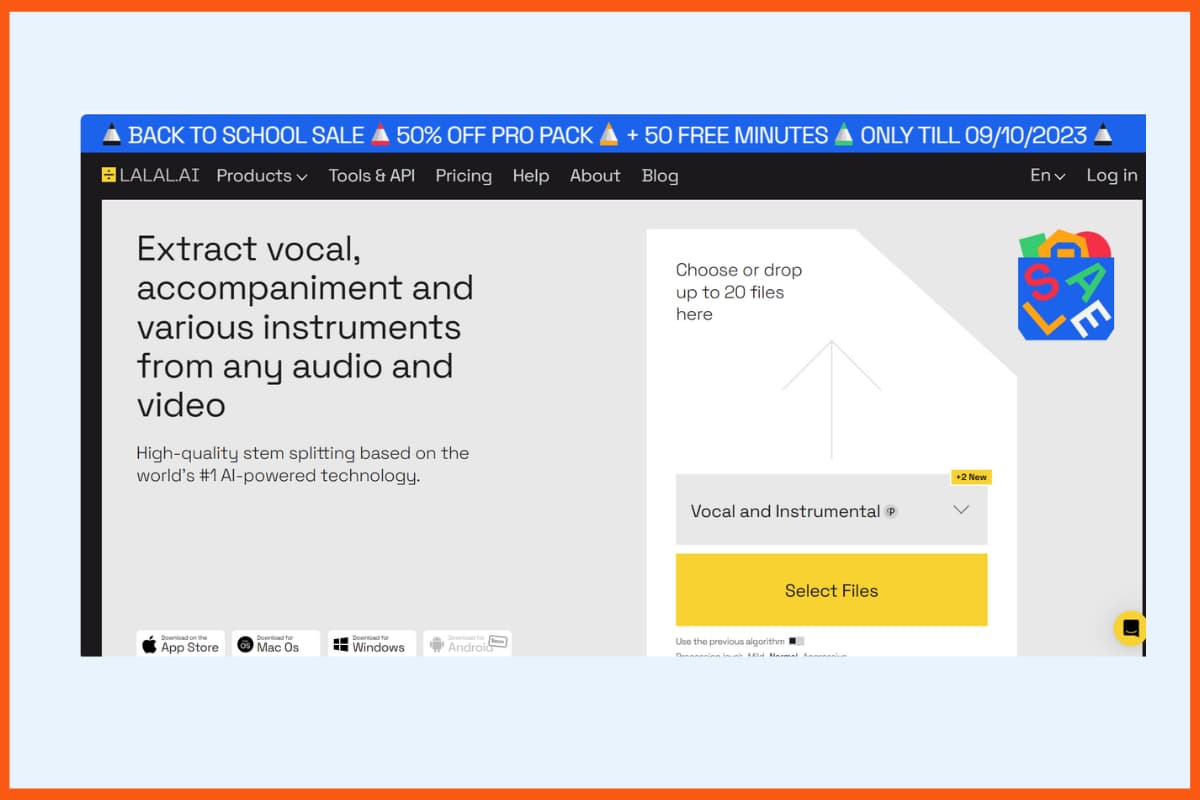
Task: Open the Tools & API menu item
Action: (x=372, y=175)
